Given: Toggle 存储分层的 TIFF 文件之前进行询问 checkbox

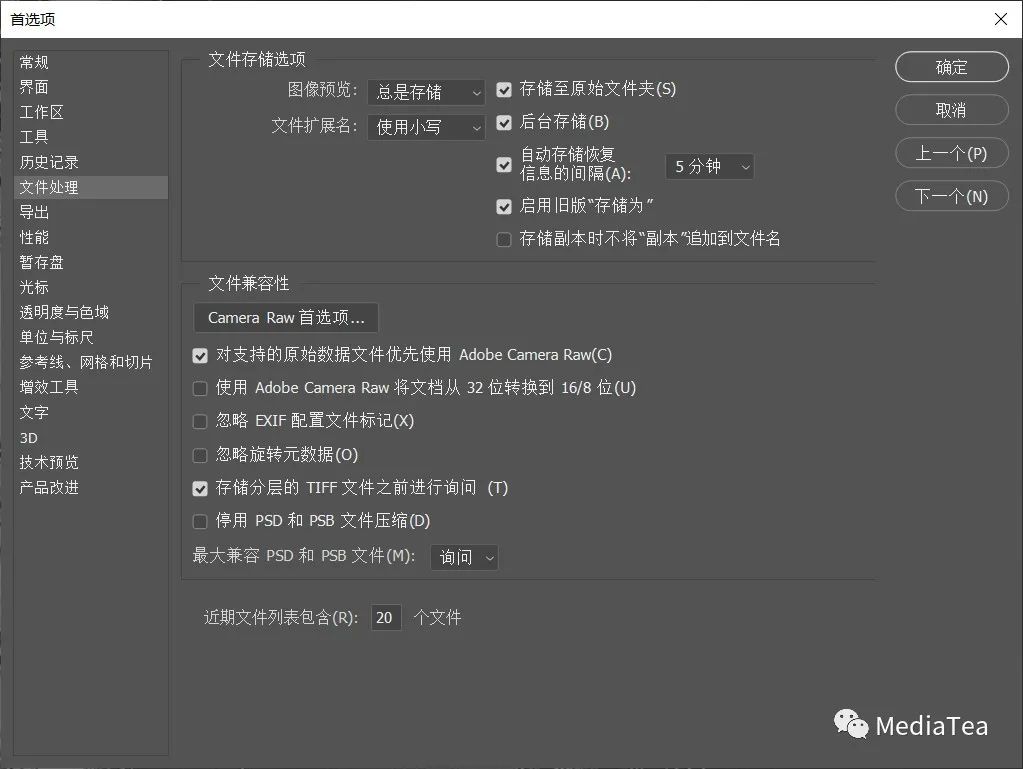Looking at the screenshot, I should 200,489.
